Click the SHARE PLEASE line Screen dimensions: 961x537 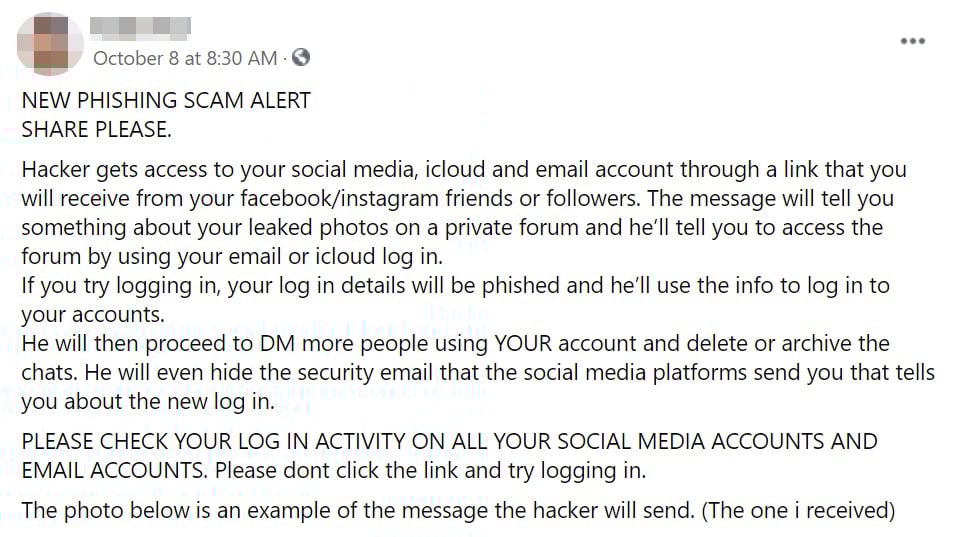(x=97, y=130)
